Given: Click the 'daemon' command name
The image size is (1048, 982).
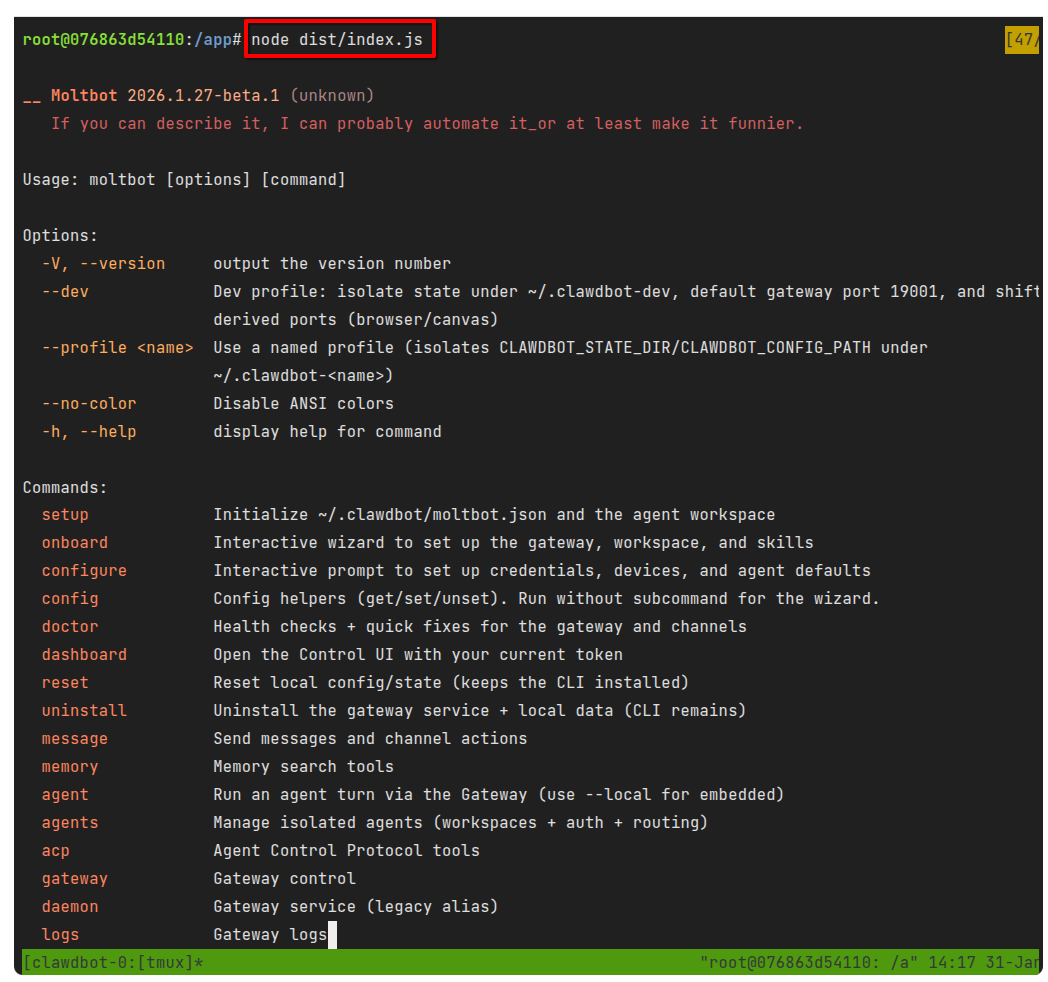Looking at the screenshot, I should click(70, 907).
